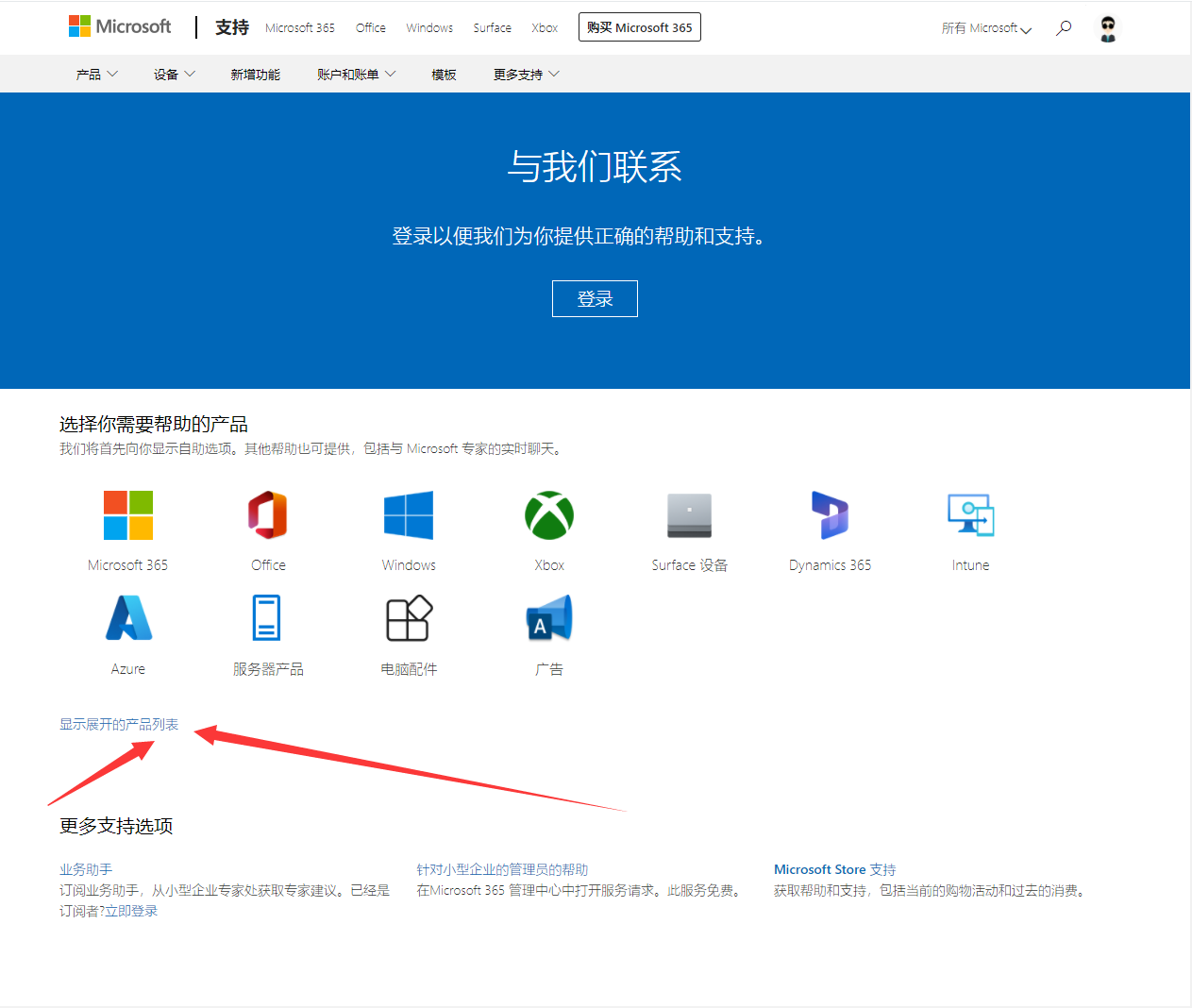
Task: Open the search magnifier
Action: 1064,27
